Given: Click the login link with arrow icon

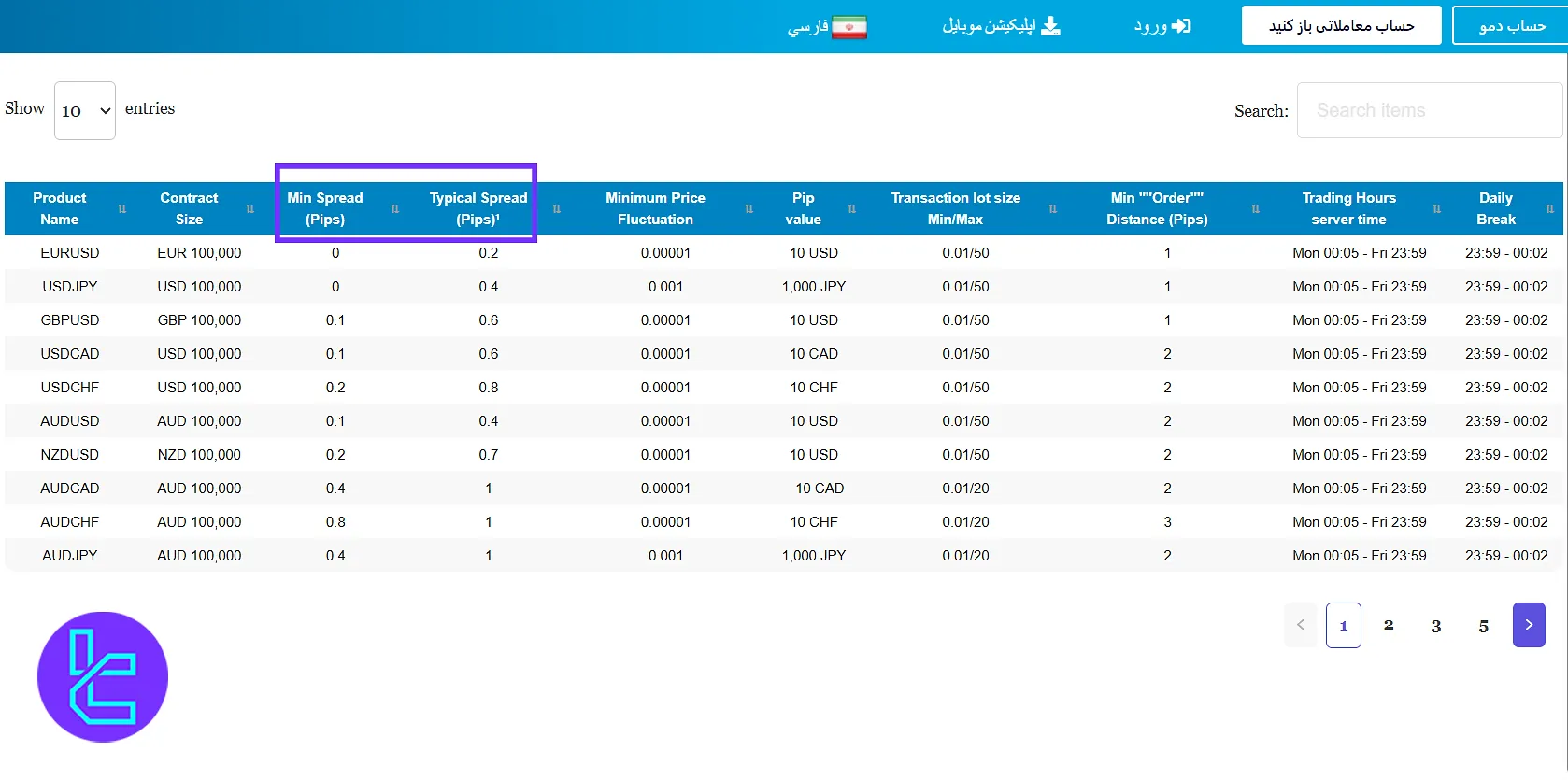Looking at the screenshot, I should [1162, 26].
